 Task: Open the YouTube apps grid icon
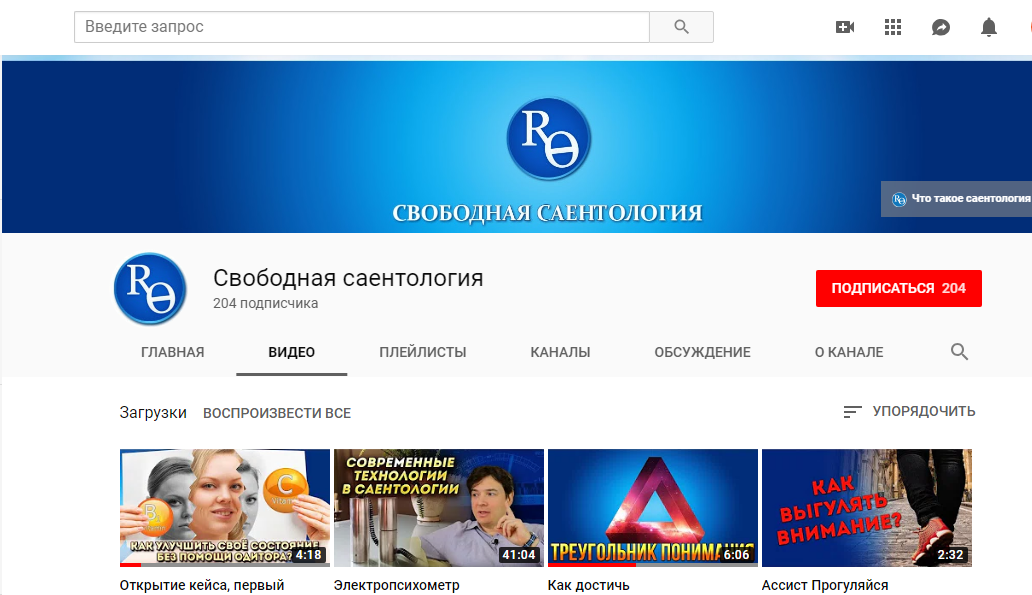point(893,27)
